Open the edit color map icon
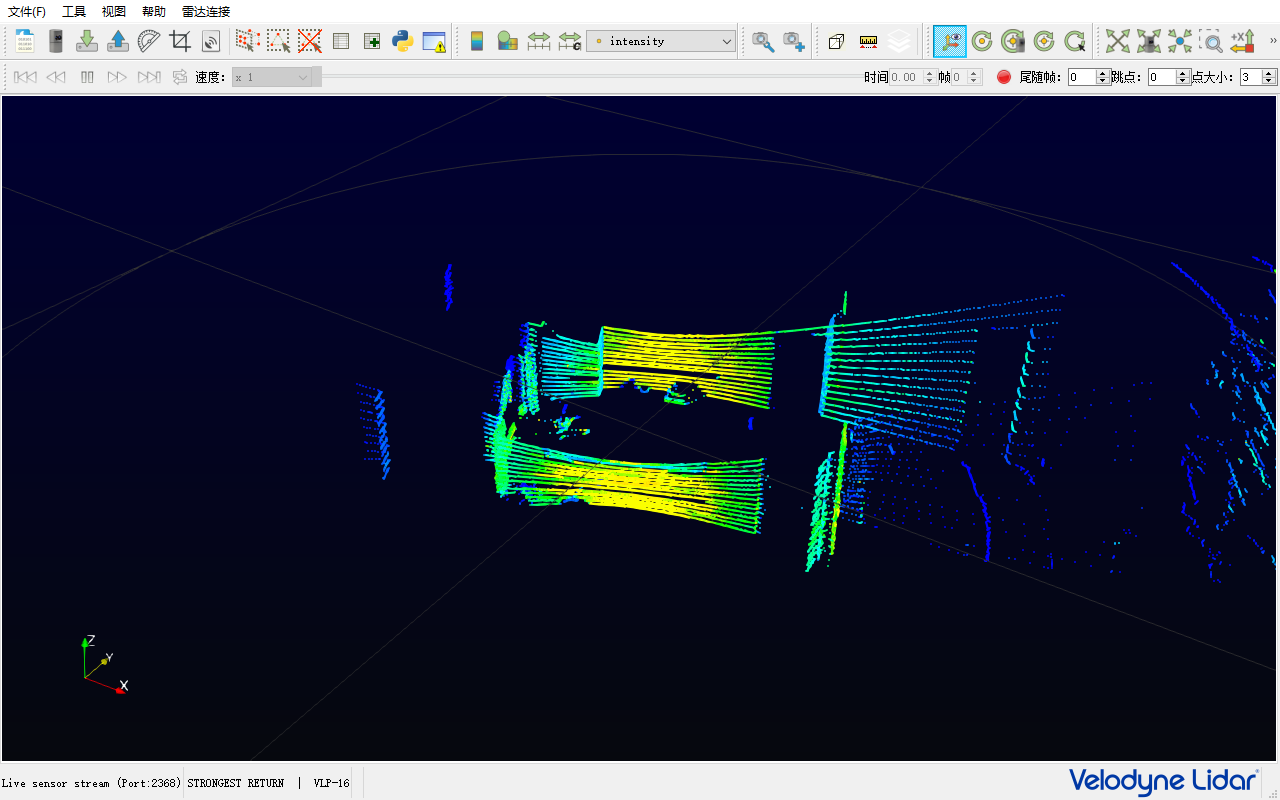Screen dimensions: 1280x800 [x=508, y=41]
